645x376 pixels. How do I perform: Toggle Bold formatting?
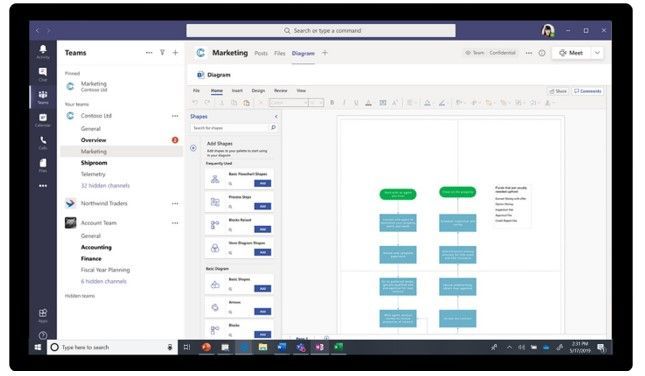click(x=332, y=102)
